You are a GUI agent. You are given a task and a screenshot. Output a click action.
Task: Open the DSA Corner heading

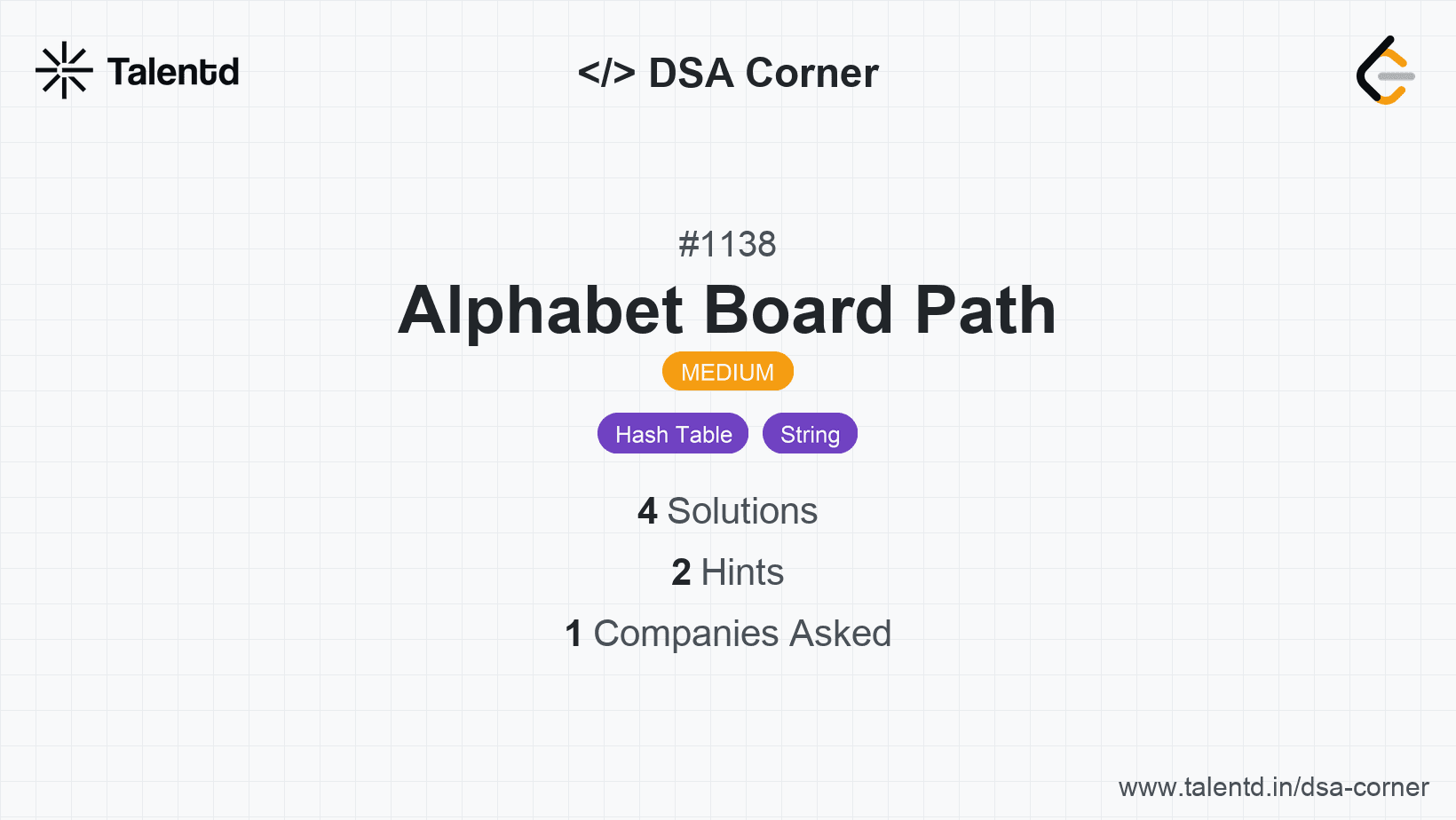(764, 73)
